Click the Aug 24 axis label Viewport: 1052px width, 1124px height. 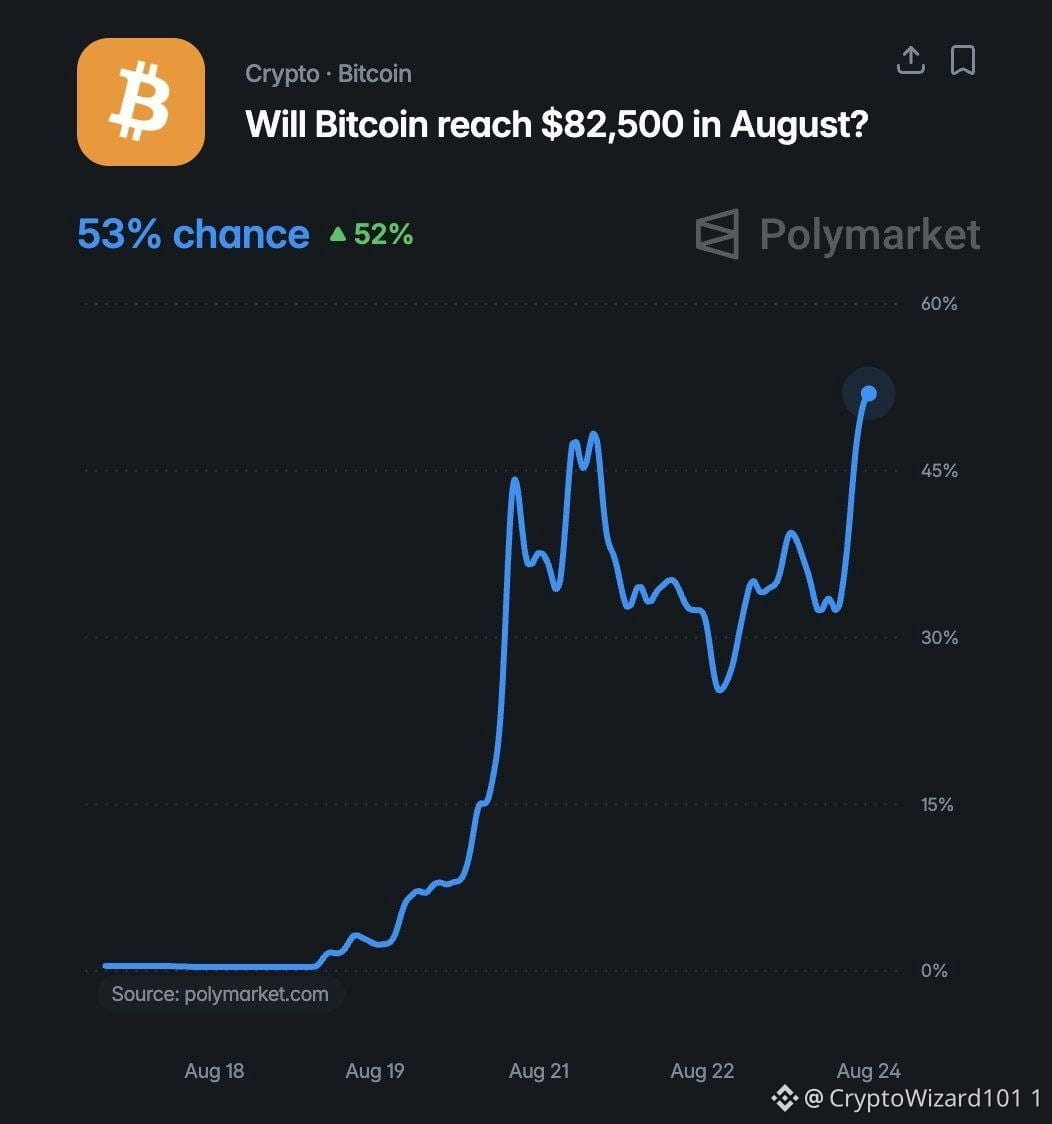[869, 1071]
